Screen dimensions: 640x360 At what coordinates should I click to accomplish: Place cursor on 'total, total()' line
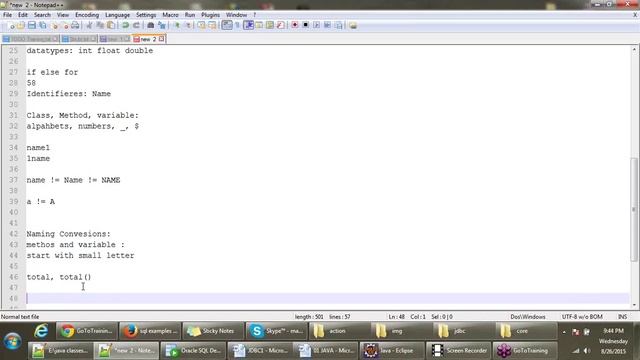(59, 277)
